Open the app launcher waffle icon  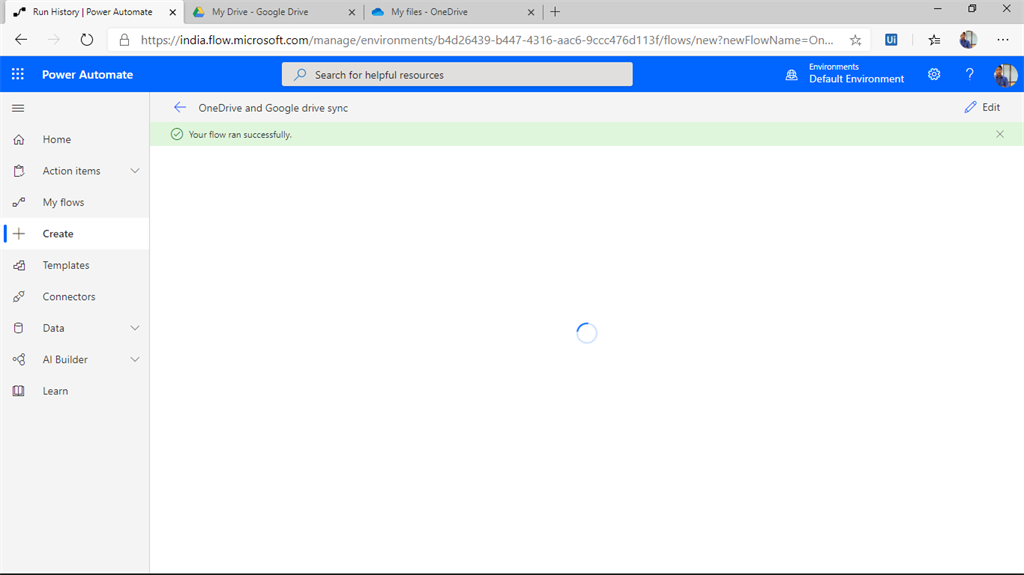18,74
